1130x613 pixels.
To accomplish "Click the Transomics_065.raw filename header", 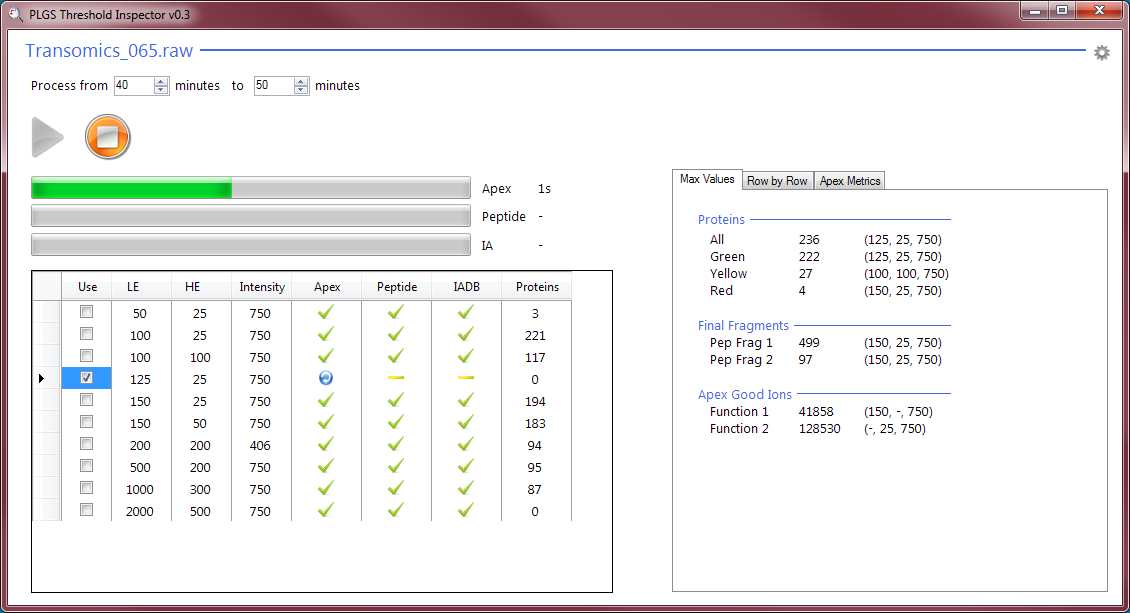I will point(108,51).
